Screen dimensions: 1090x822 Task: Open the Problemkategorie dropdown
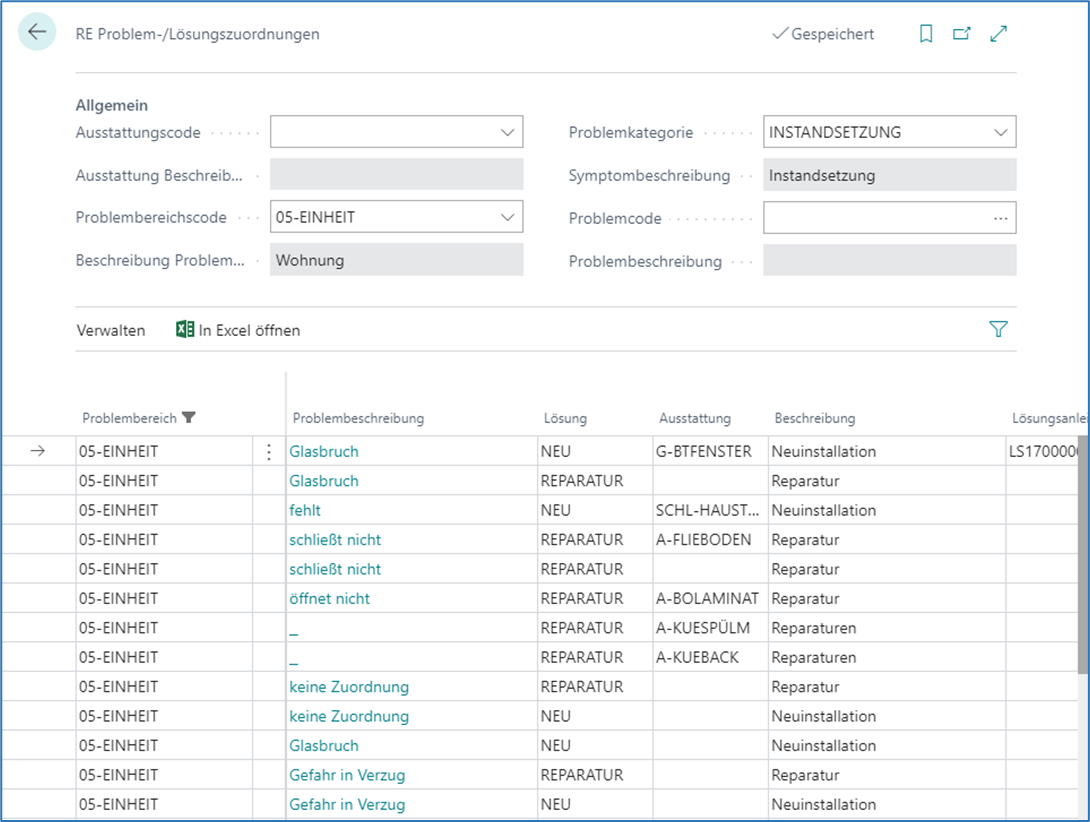point(1000,132)
